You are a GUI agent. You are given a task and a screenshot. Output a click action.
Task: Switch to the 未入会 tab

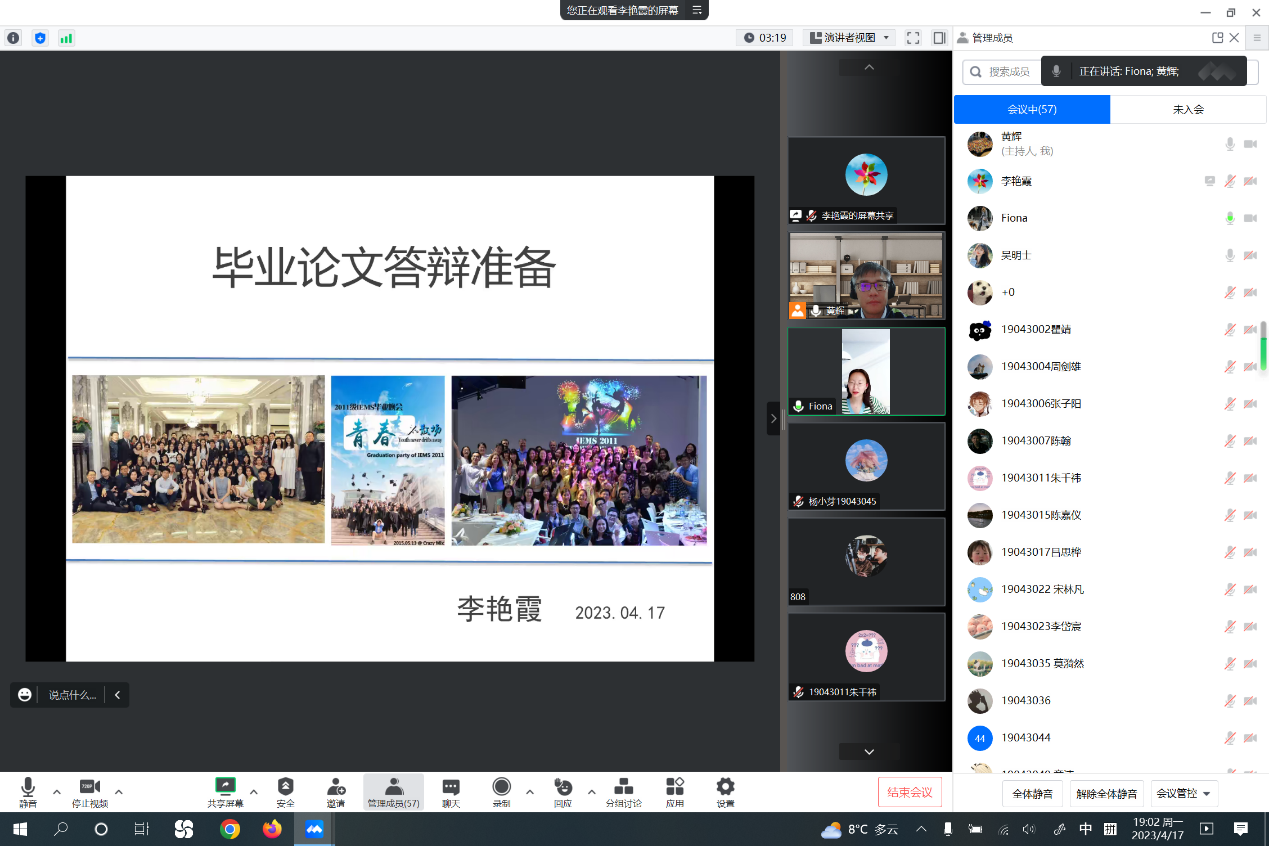click(x=1188, y=109)
